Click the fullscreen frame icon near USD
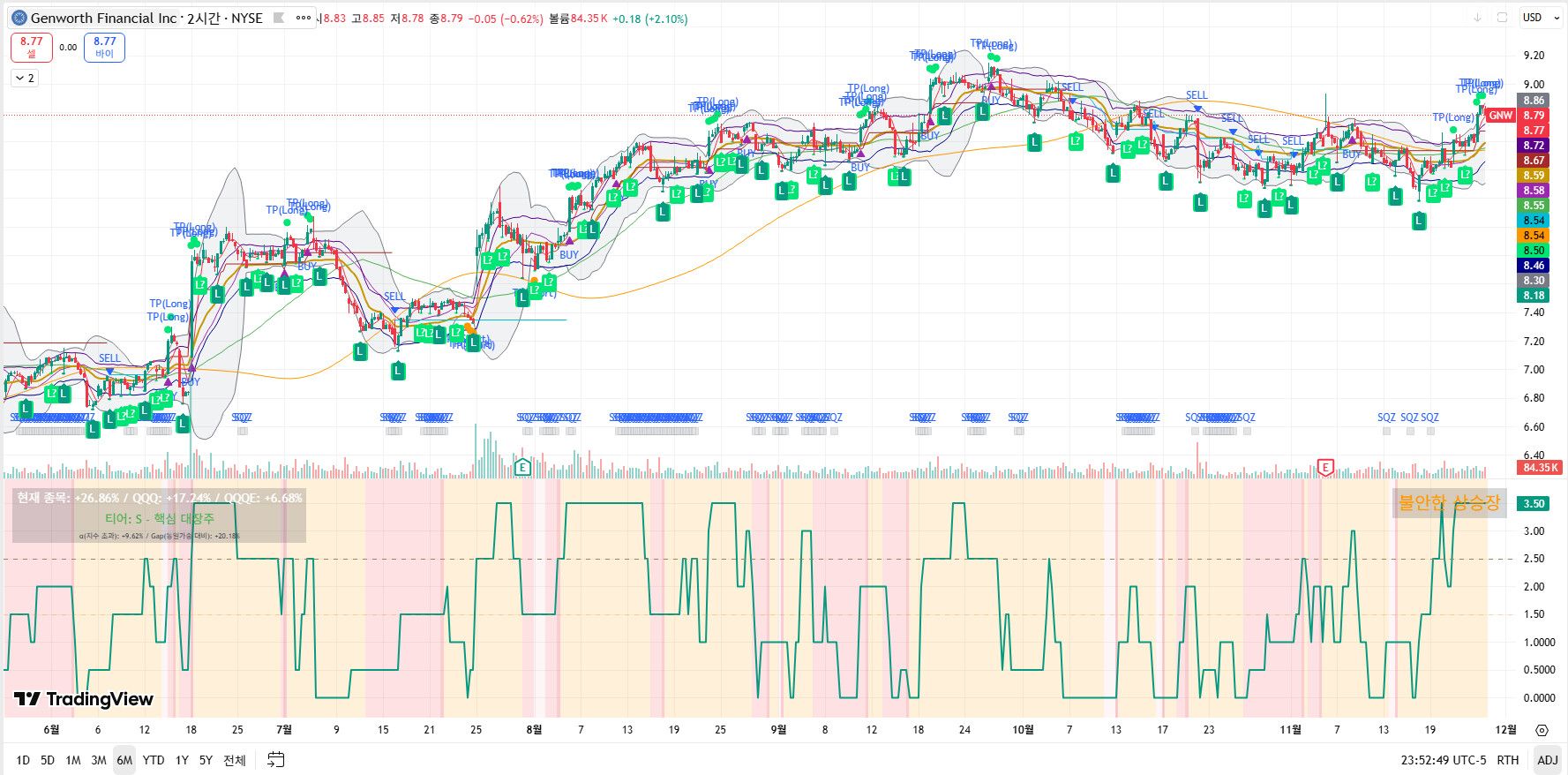This screenshot has height=775, width=1568. tap(1502, 18)
